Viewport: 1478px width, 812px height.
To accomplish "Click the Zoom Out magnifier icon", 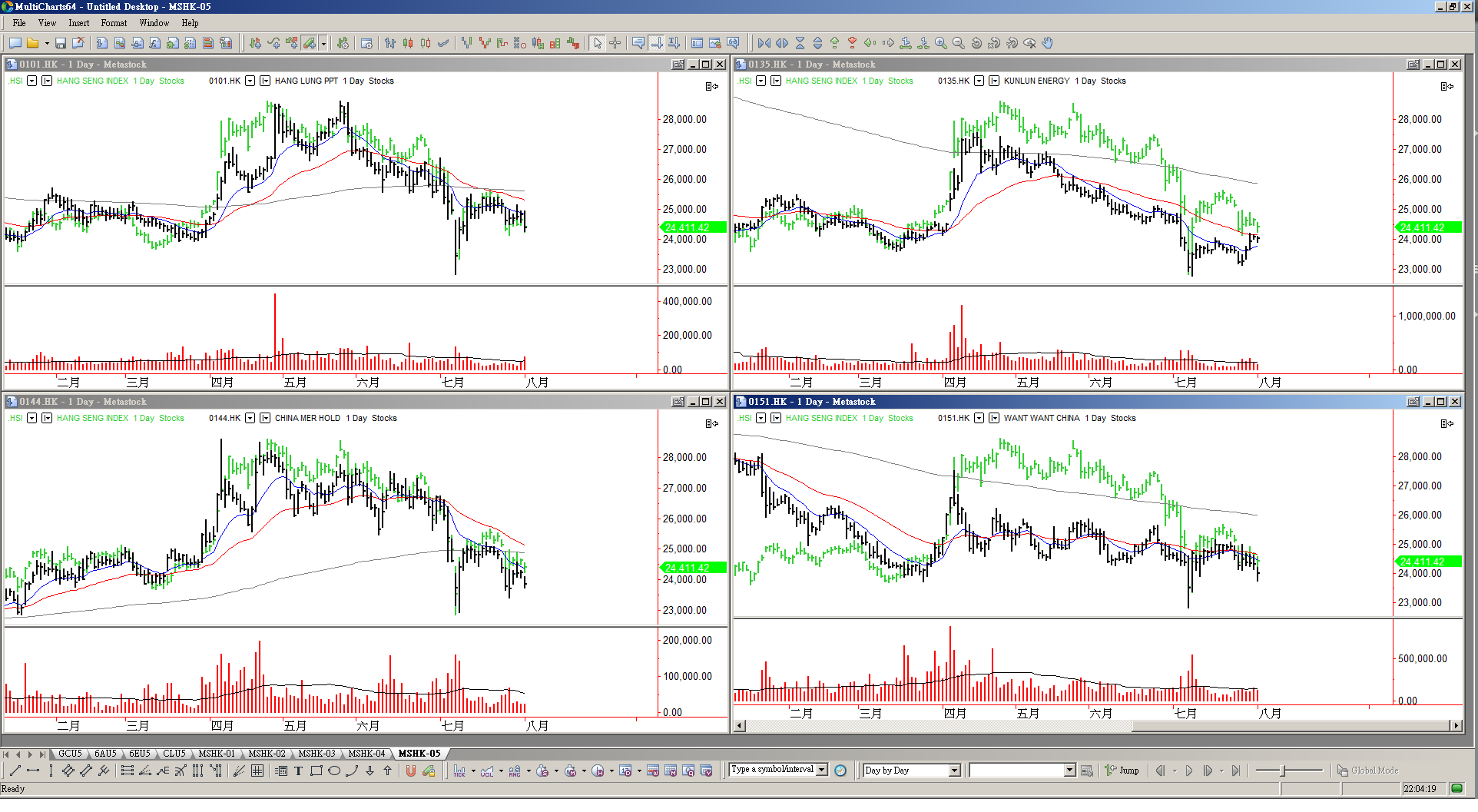I will 958,43.
